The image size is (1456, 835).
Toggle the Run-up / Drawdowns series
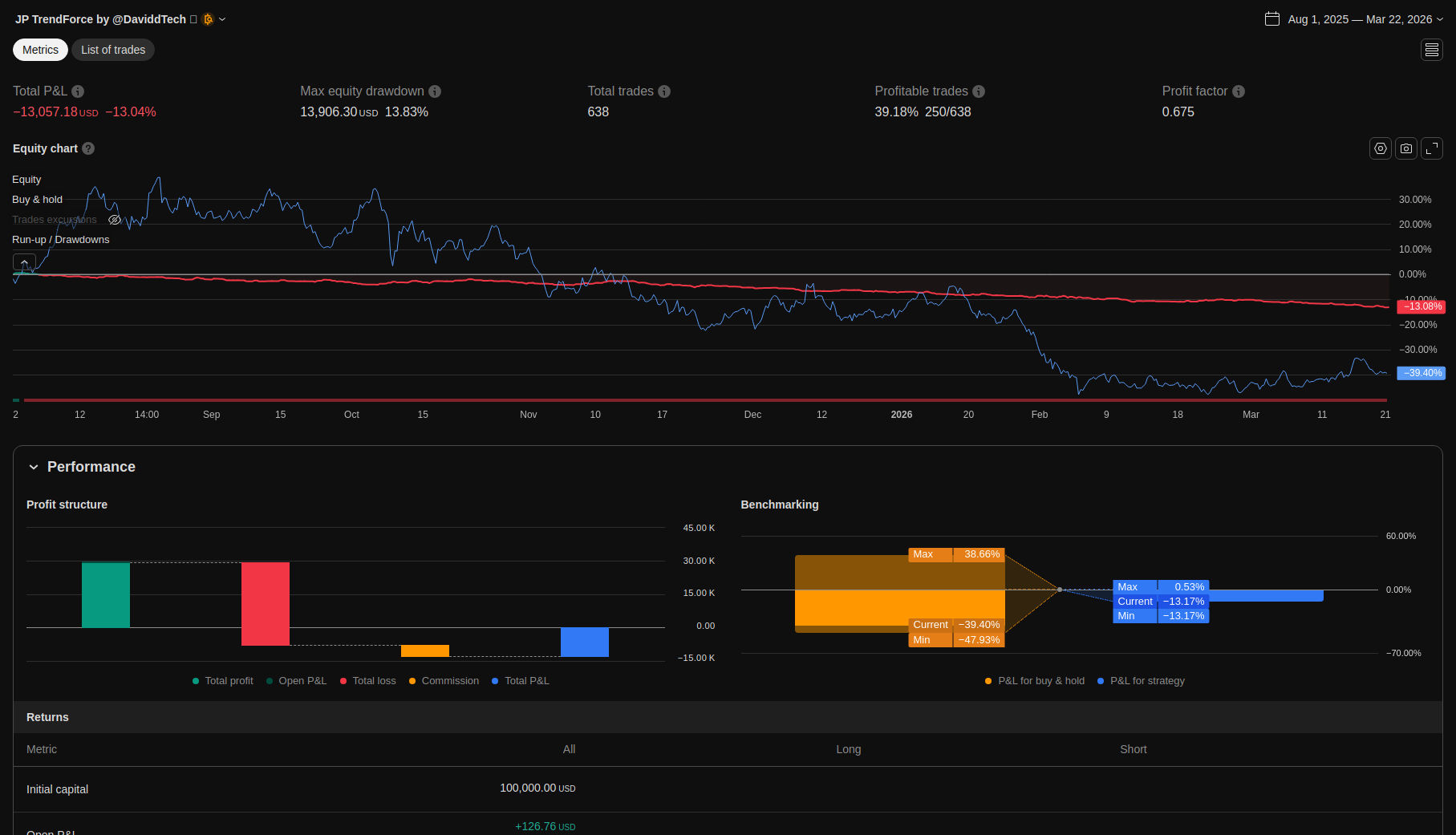pyautogui.click(x=60, y=240)
